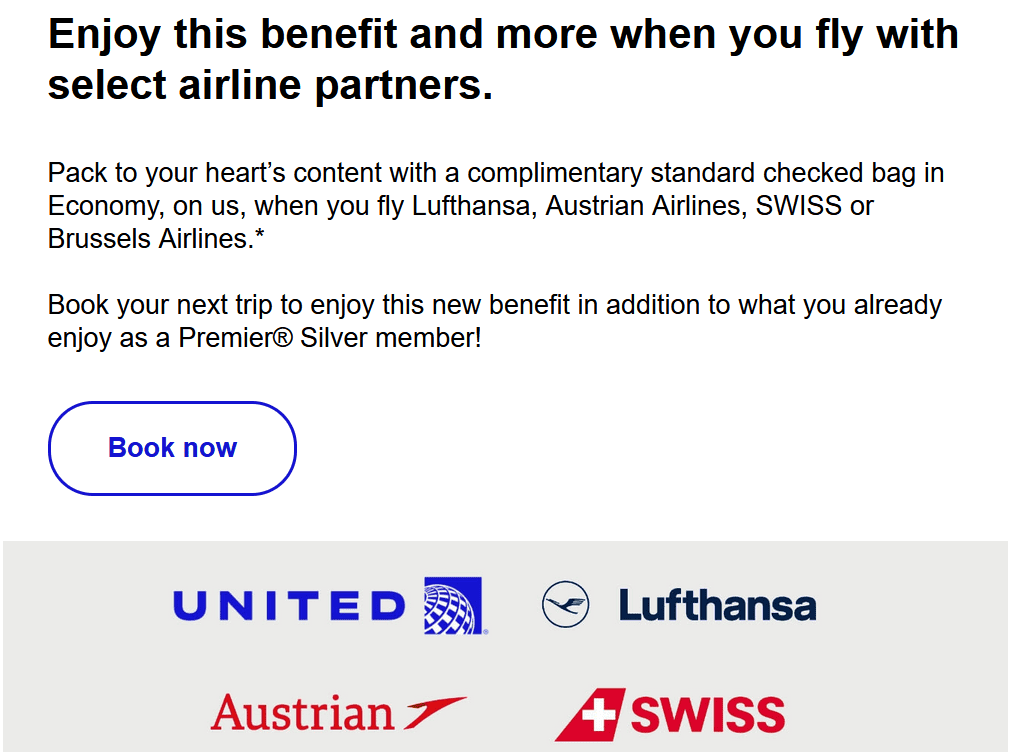Click the red SWISS wordmark
1012x752 pixels.
(707, 715)
